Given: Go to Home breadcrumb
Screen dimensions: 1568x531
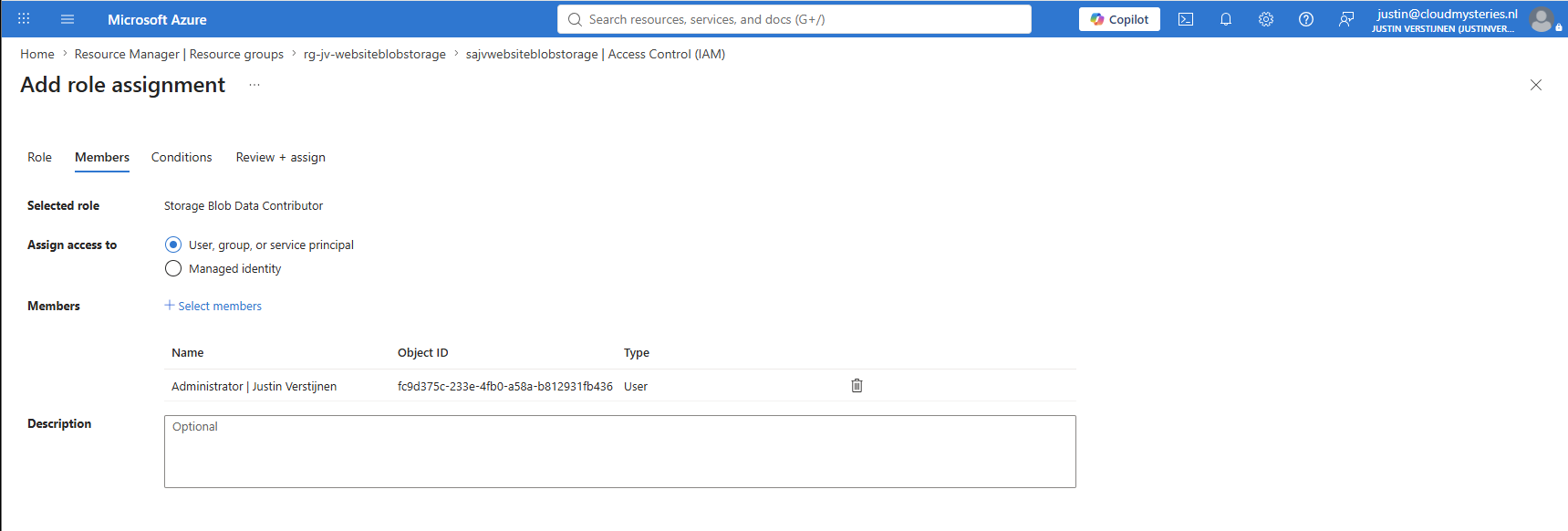Looking at the screenshot, I should click(37, 54).
